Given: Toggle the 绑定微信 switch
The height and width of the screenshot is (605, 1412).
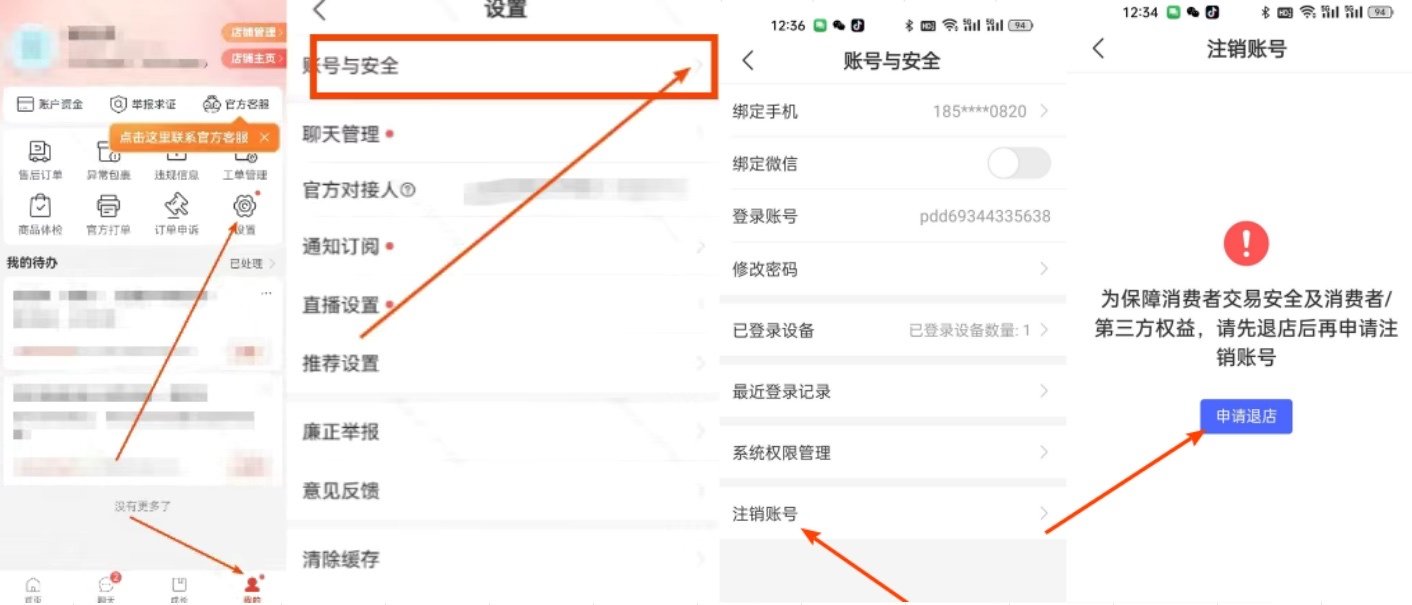Looking at the screenshot, I should 1019,163.
